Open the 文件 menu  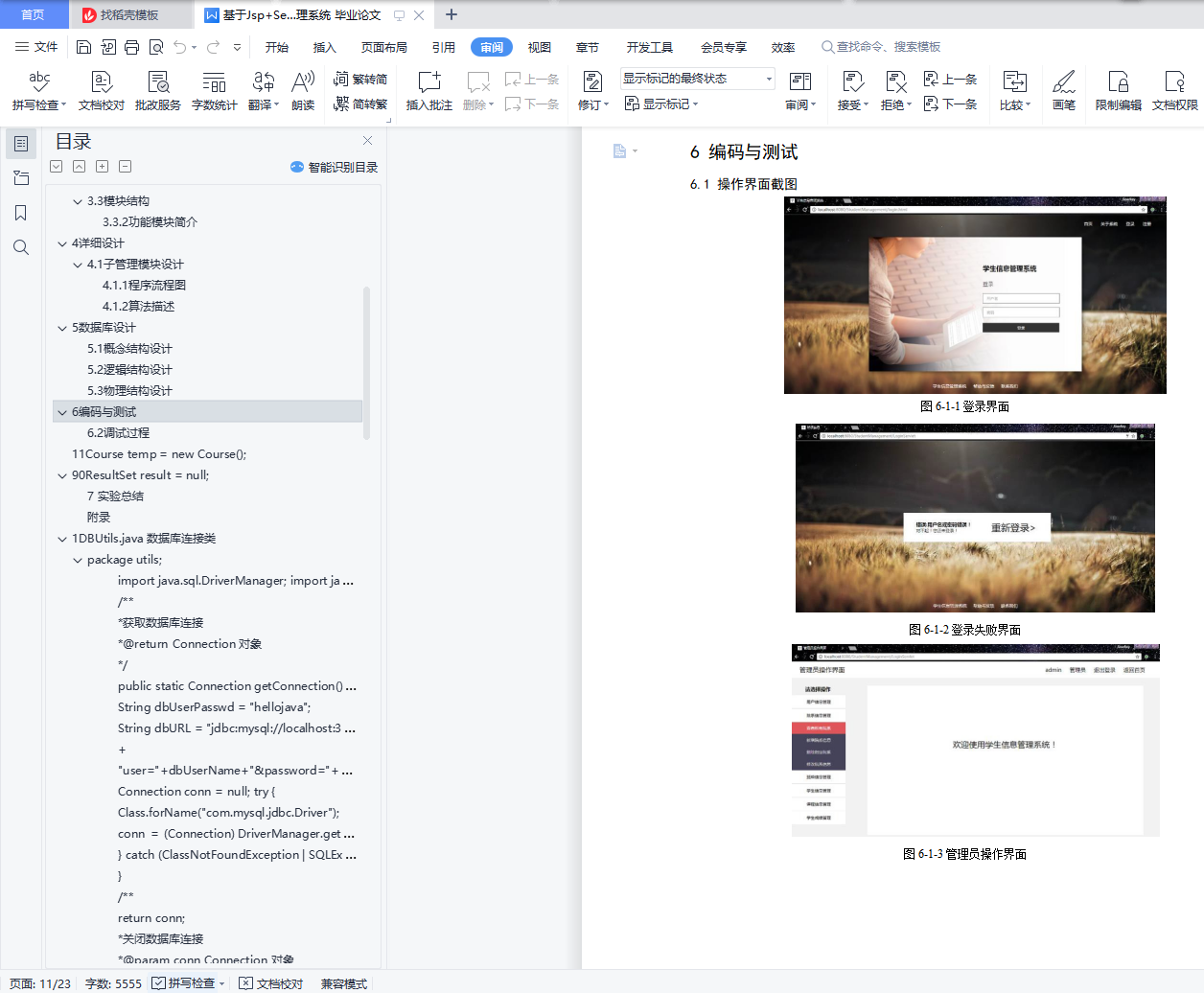[36, 47]
